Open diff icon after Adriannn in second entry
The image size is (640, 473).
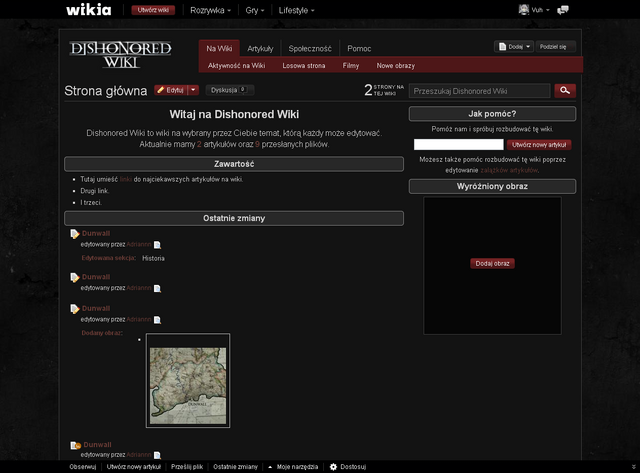click(x=157, y=289)
